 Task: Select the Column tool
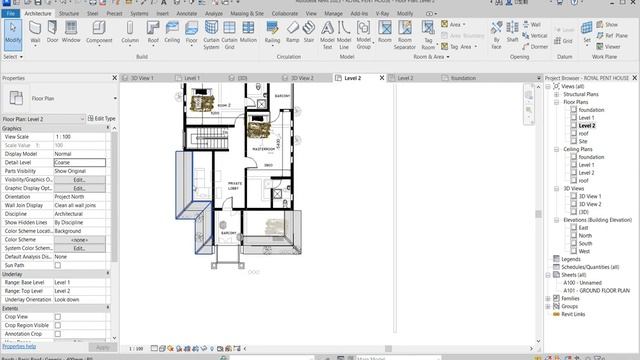[x=130, y=33]
